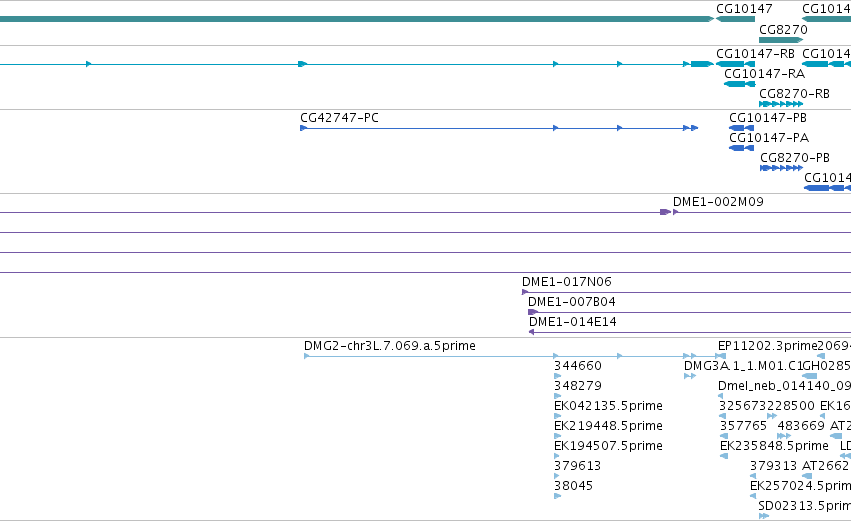This screenshot has height=521, width=851.
Task: Select the EK235848.5prime label
Action: point(774,447)
